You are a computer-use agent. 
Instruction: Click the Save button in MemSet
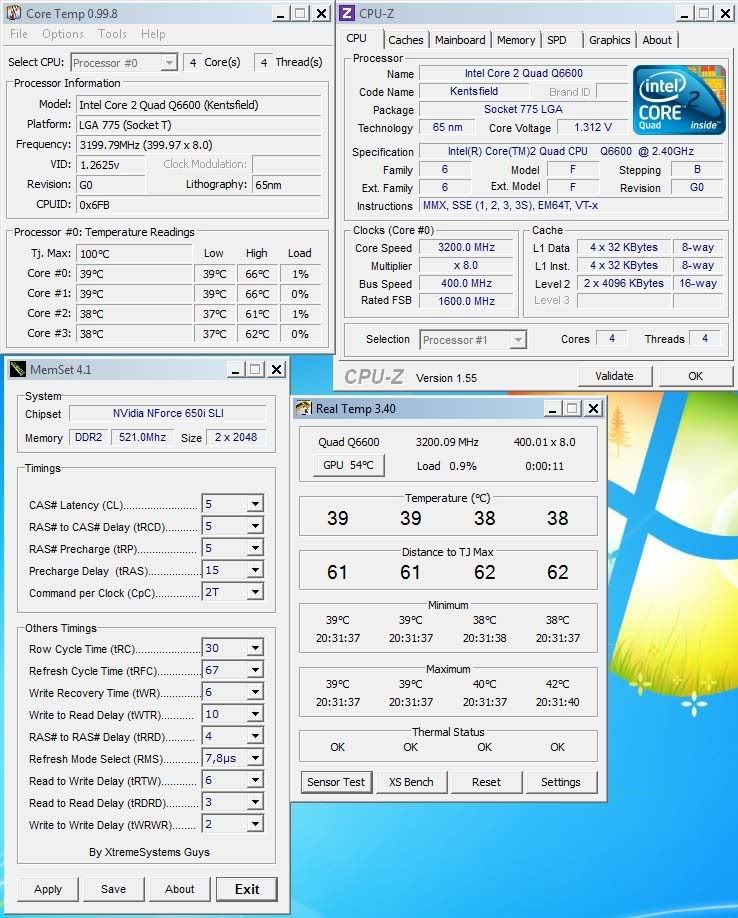114,889
